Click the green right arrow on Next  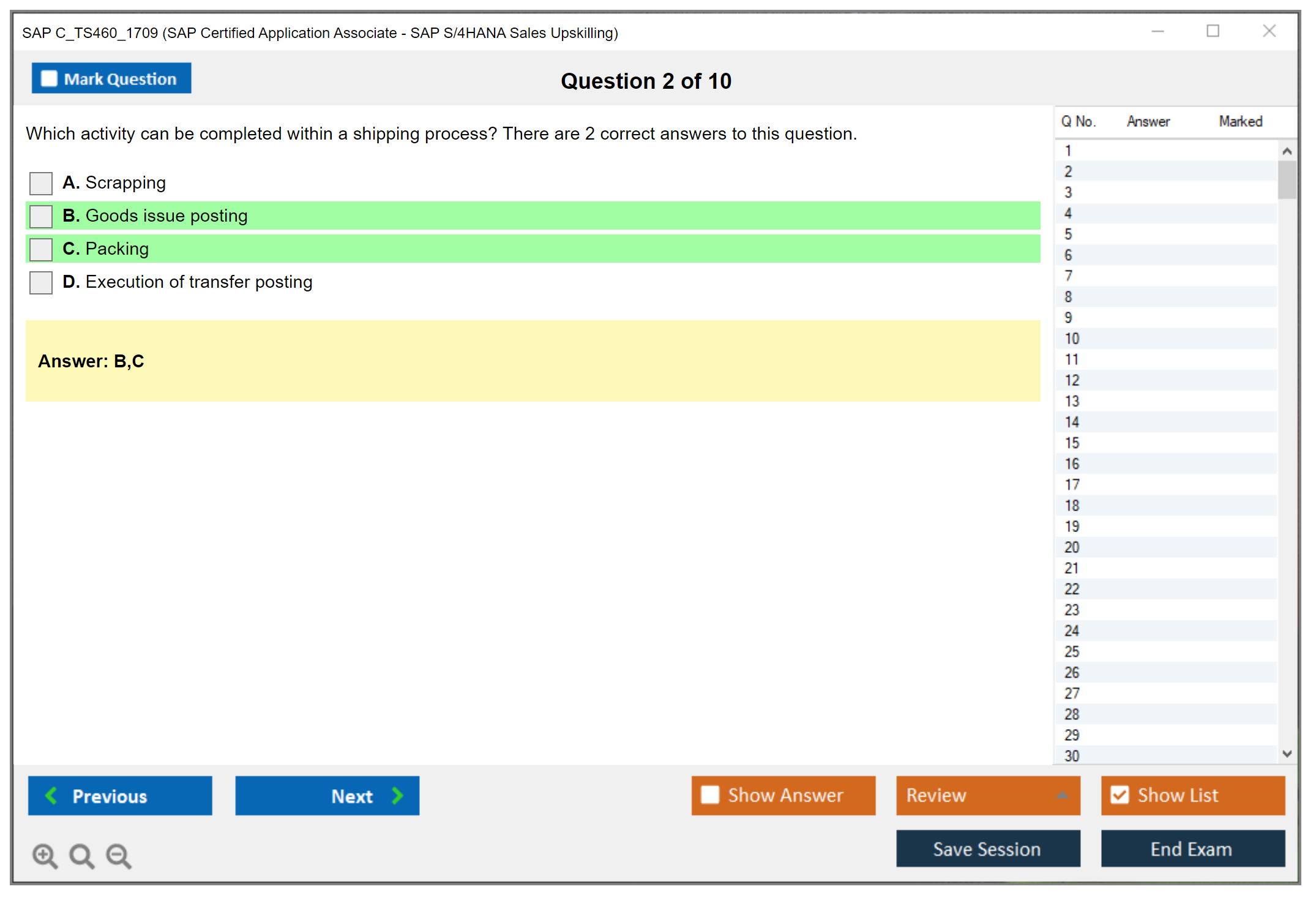click(398, 795)
